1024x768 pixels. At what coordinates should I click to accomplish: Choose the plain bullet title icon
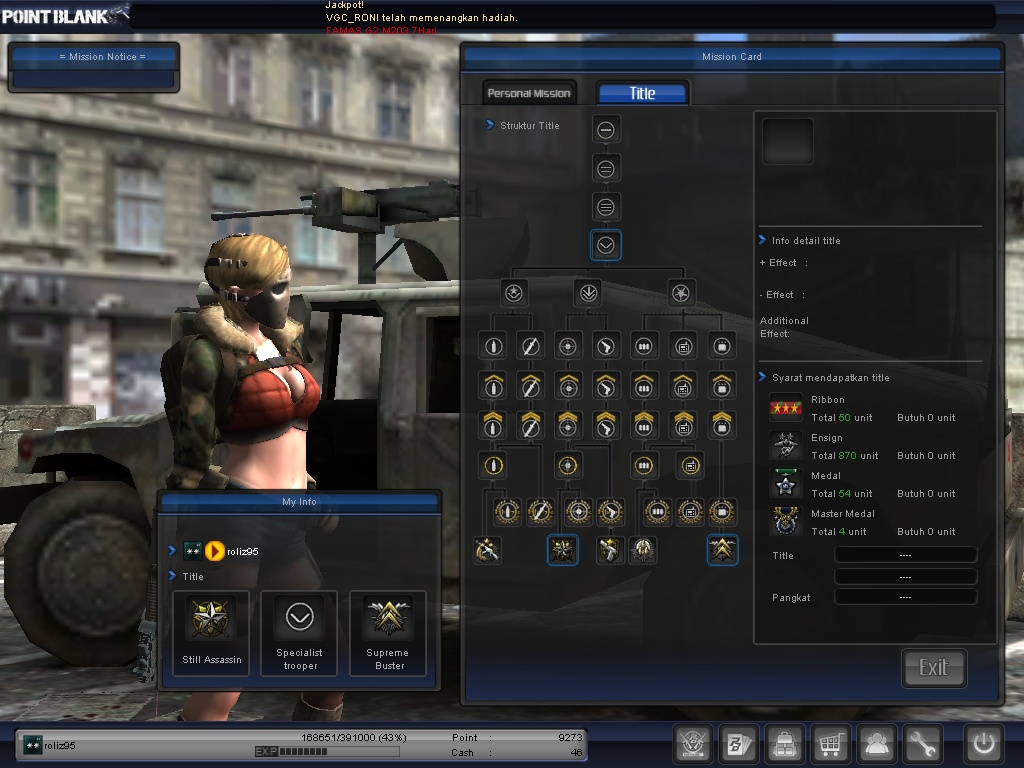click(493, 346)
